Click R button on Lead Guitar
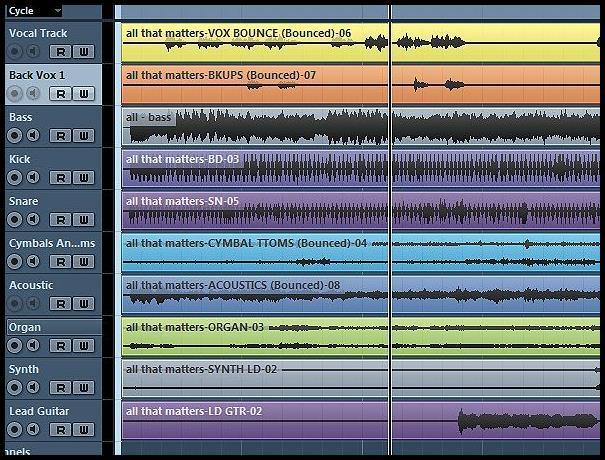This screenshot has height=460, width=605. [x=61, y=430]
